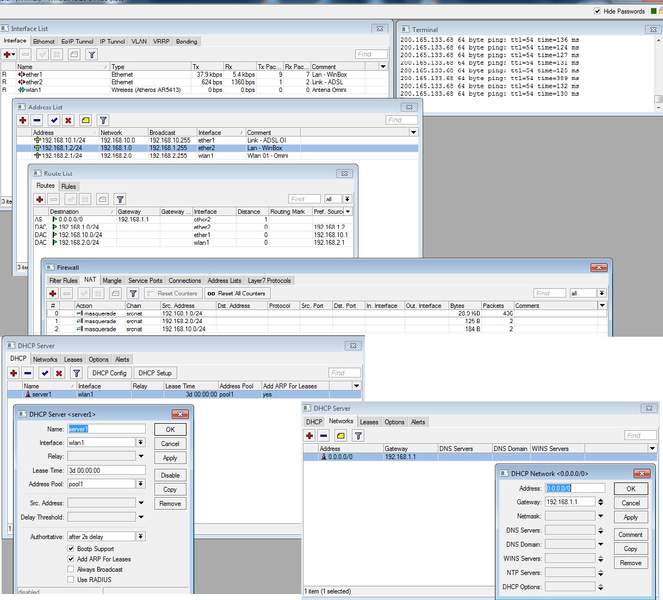Open the Route List 'all' filter dropdown
The height and width of the screenshot is (600, 663).
pyautogui.click(x=347, y=199)
